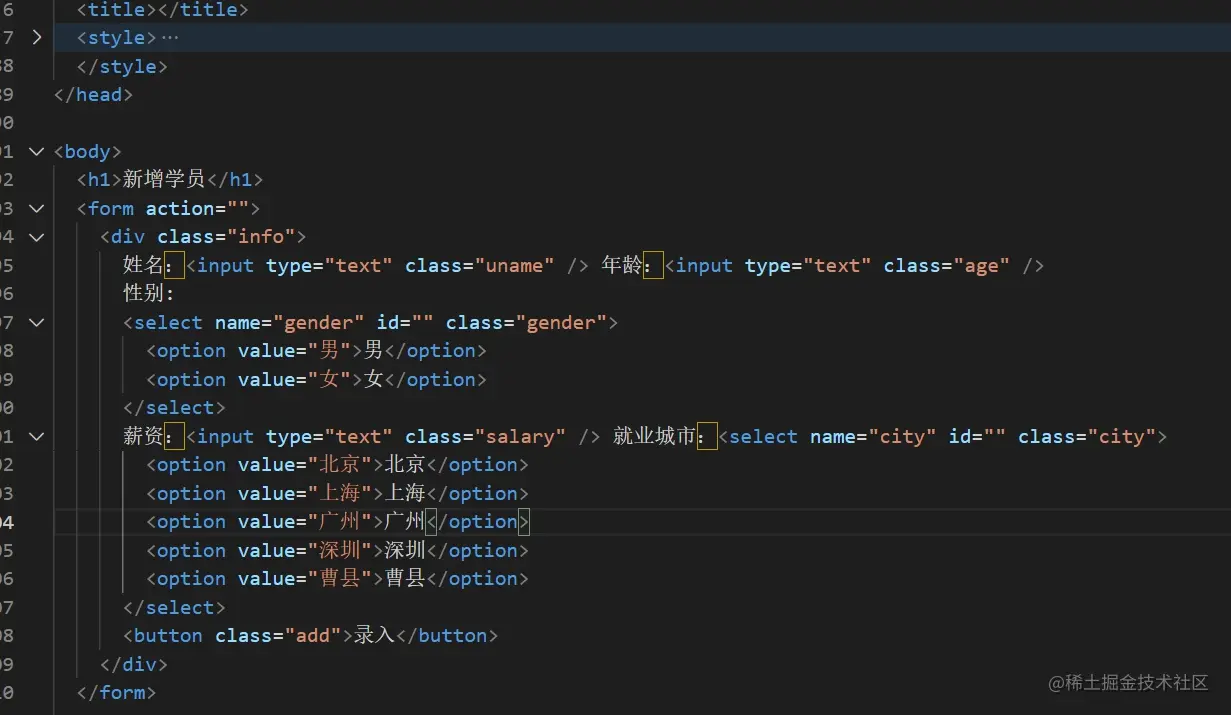Collapse the div class info fold arrow
The image size is (1231, 715).
tap(37, 237)
